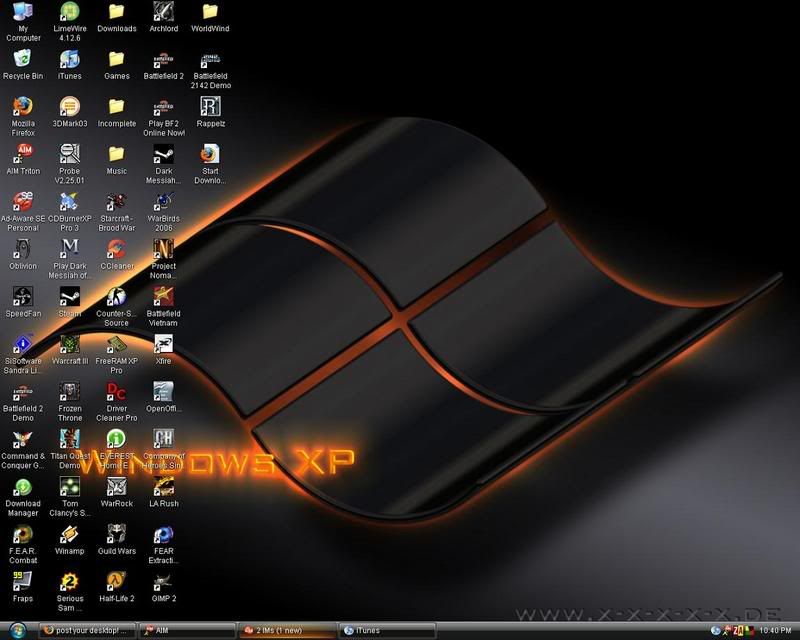Click the Half-Life 2 shortcut icon
800x640 pixels.
tap(116, 582)
